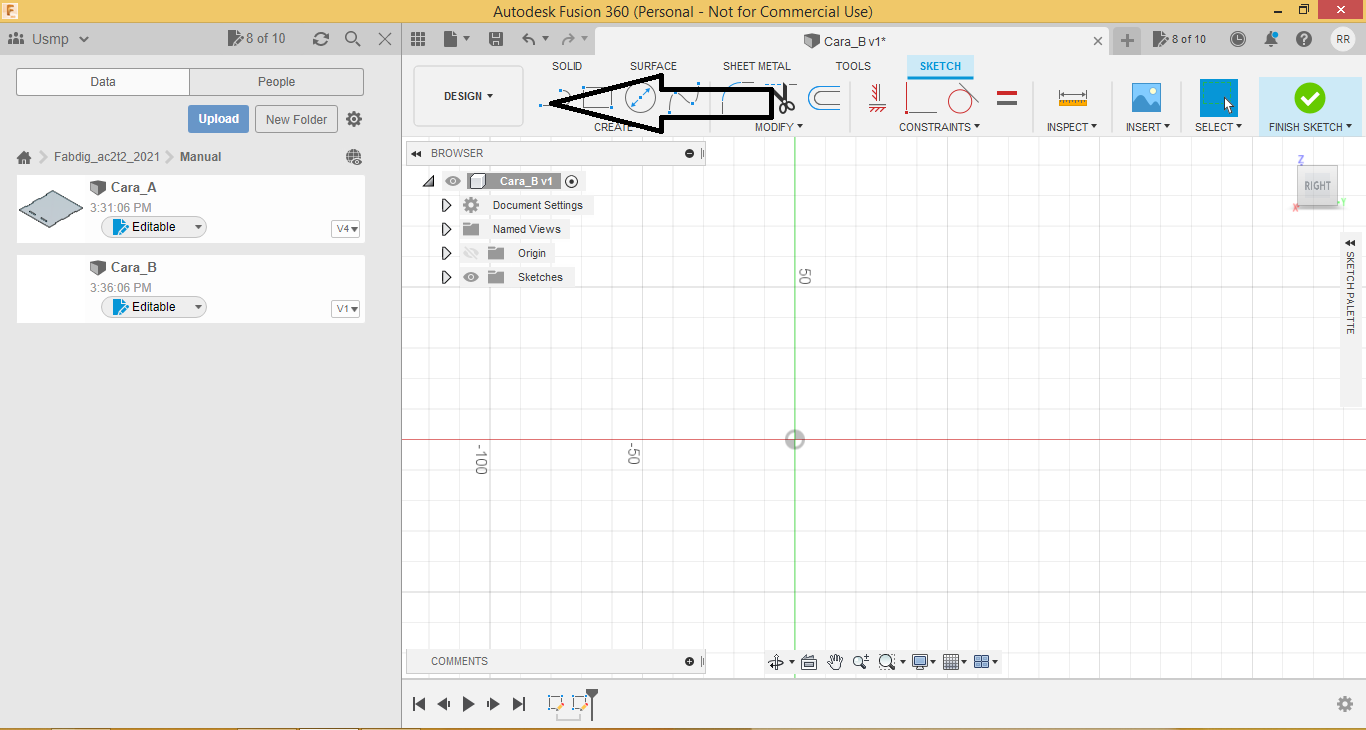Screen dimensions: 1366x730
Task: Open Cara_A version V4 dropdown
Action: (346, 229)
